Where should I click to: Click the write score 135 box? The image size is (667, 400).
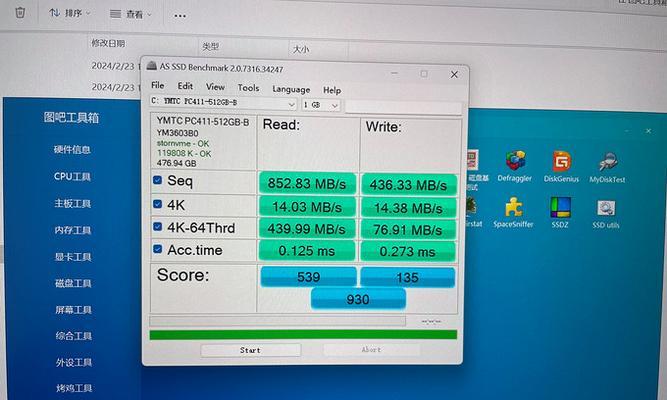(408, 277)
